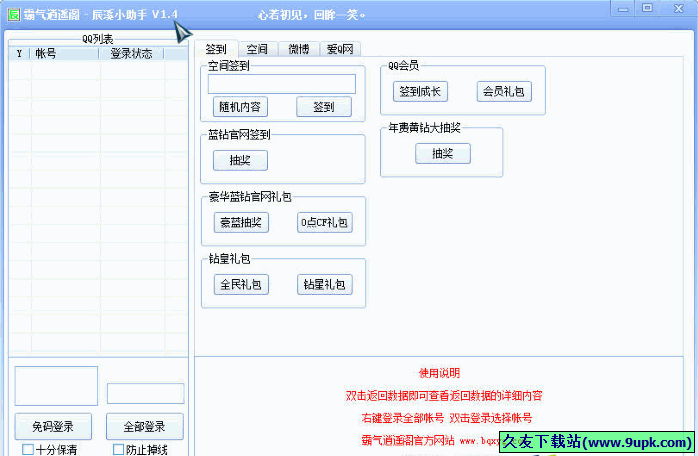Click 抽奖 button in 年费黄钻大抽奖 group
This screenshot has height=456, width=698.
[443, 154]
